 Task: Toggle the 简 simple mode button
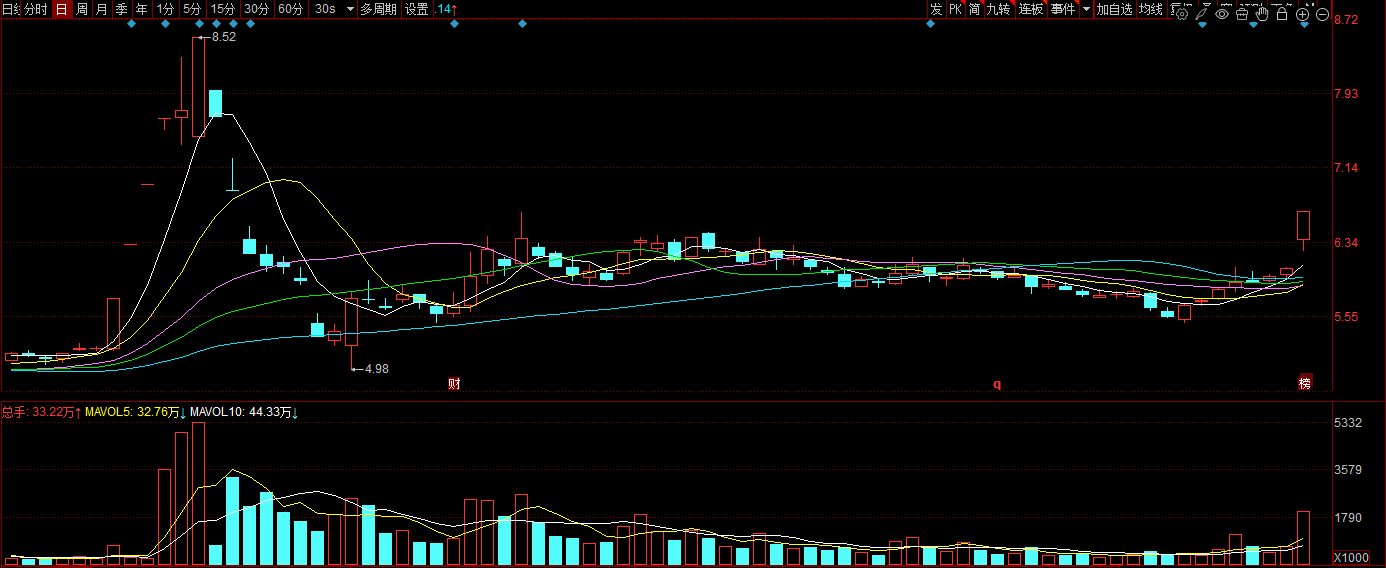point(974,9)
